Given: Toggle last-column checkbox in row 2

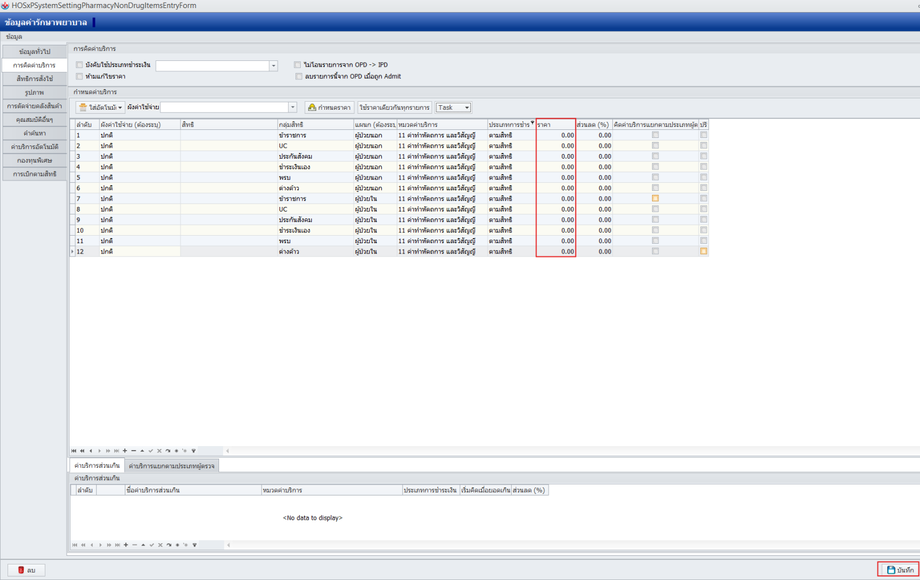Looking at the screenshot, I should (703, 146).
